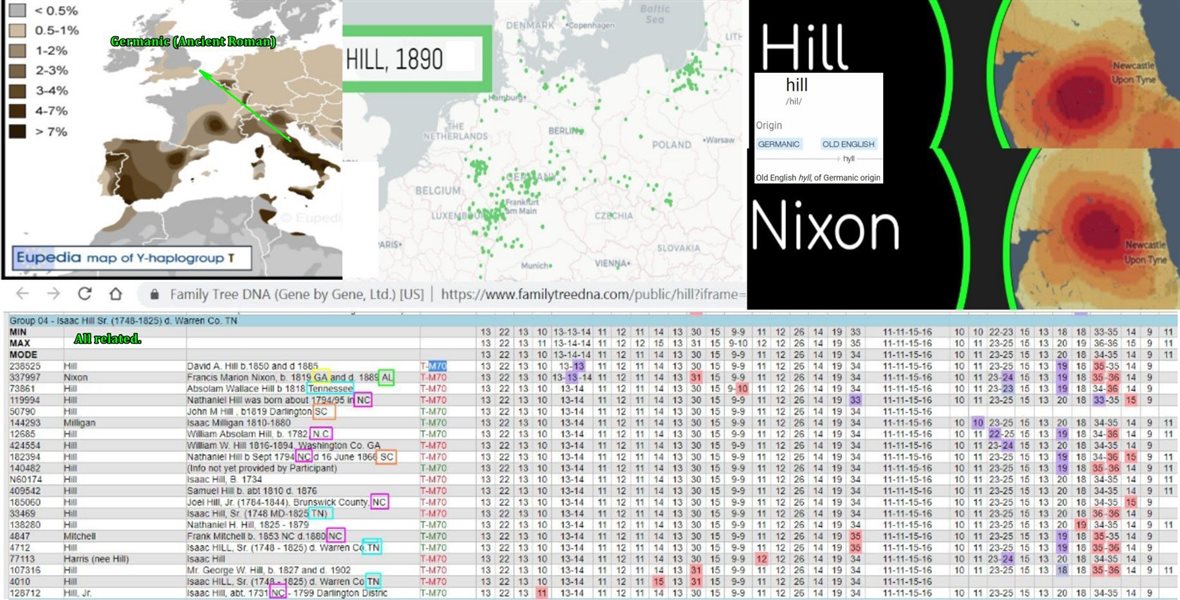The height and width of the screenshot is (600, 1180).
Task: Click the GERMANIC origin tag
Action: (778, 144)
